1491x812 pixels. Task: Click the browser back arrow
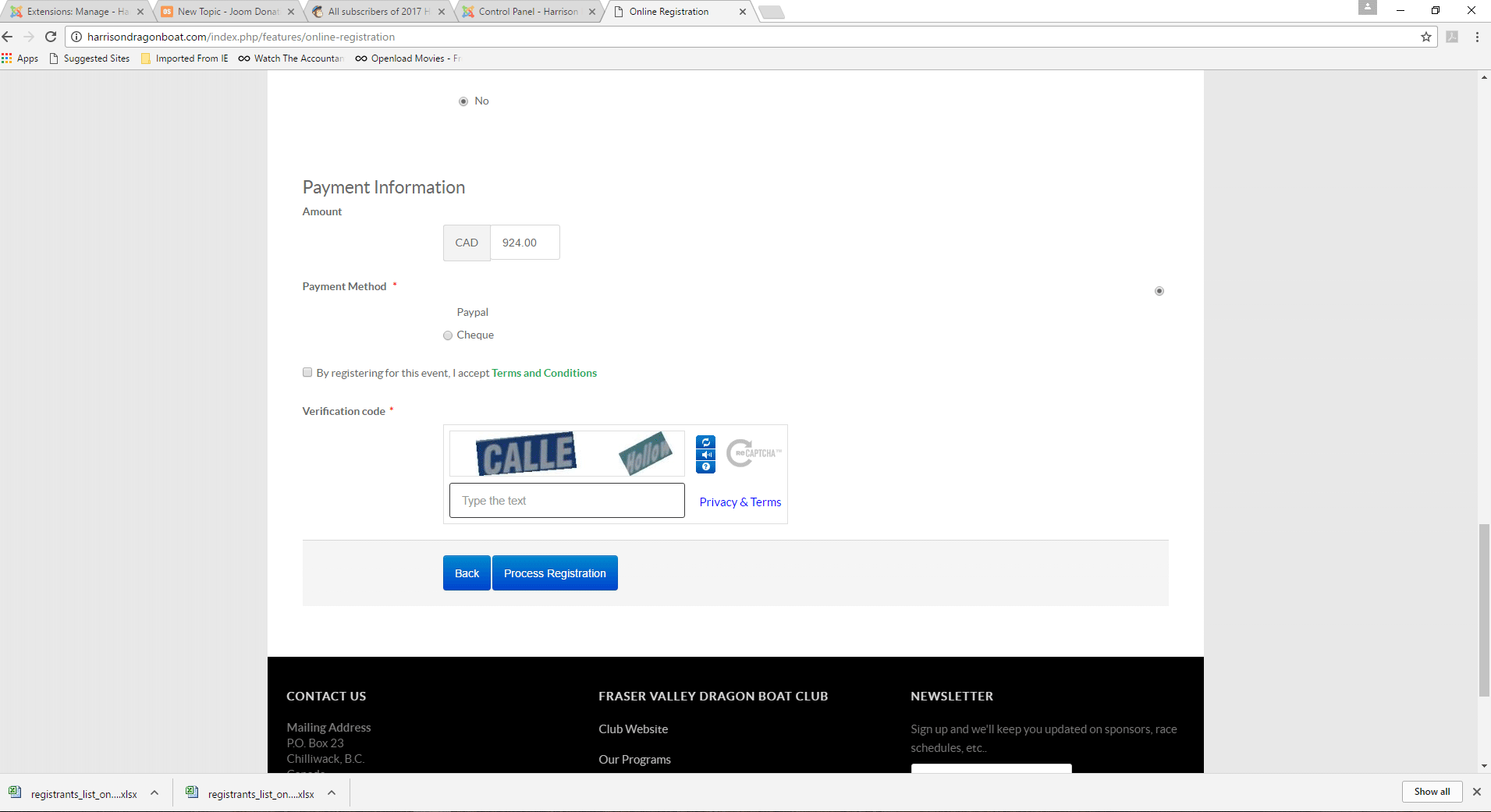(x=9, y=37)
